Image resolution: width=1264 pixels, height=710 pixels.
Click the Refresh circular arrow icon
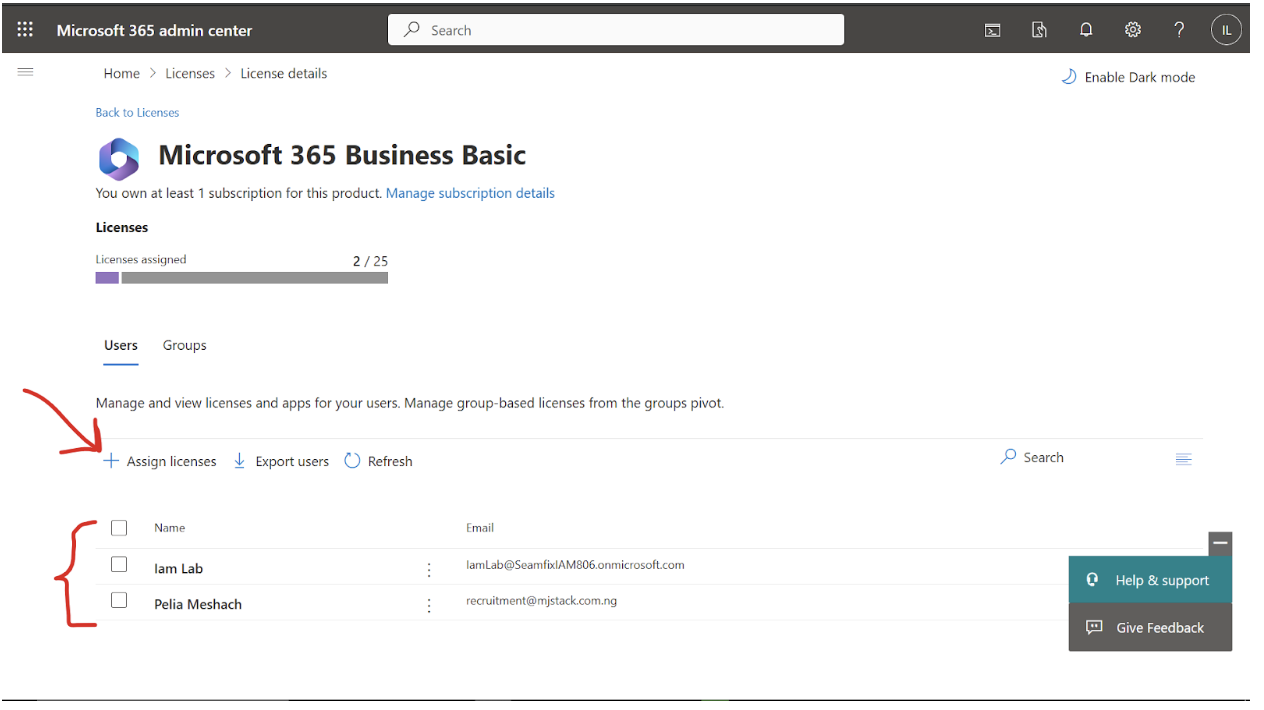[352, 461]
